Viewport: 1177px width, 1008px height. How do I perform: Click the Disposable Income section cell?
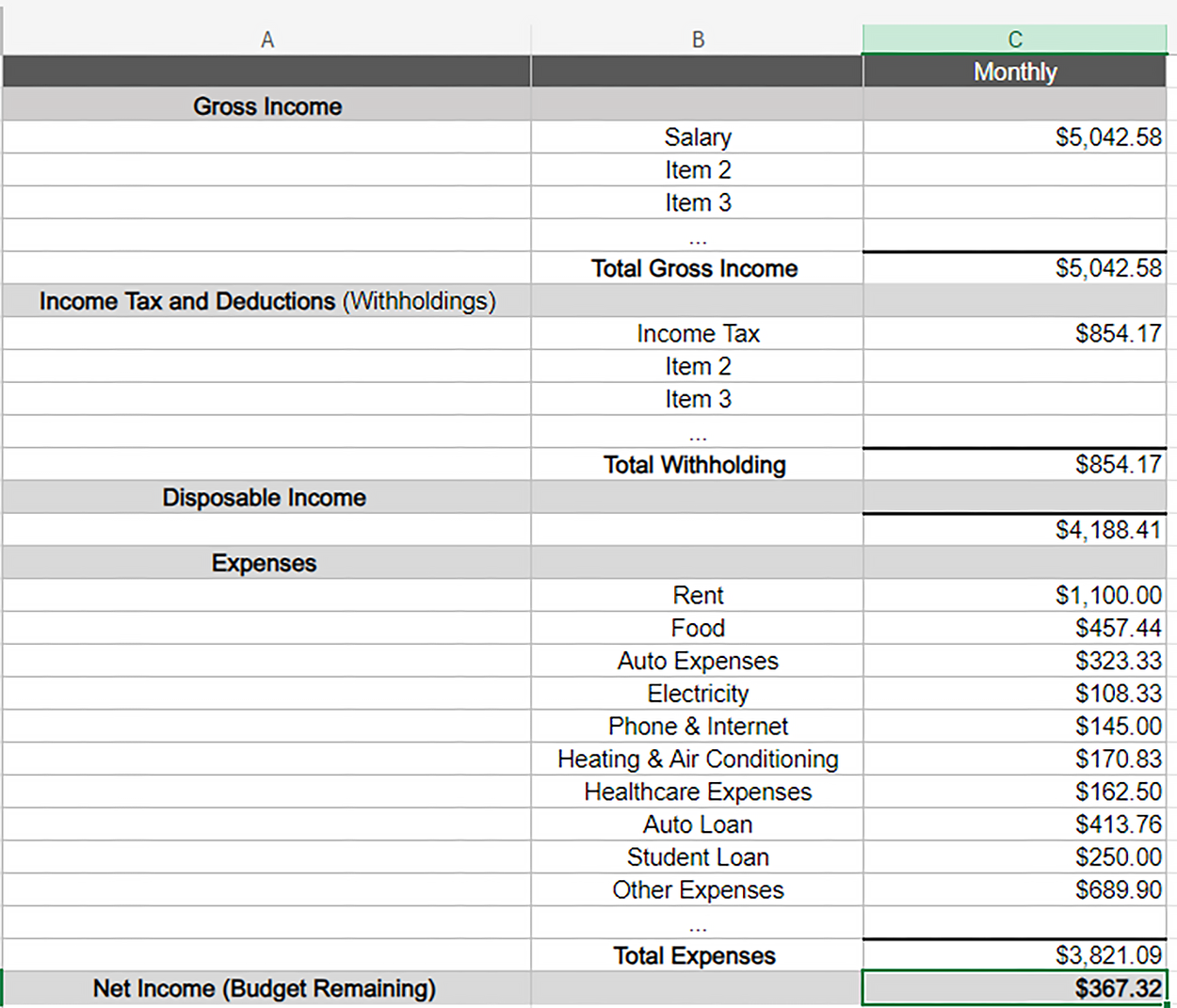pyautogui.click(x=267, y=497)
